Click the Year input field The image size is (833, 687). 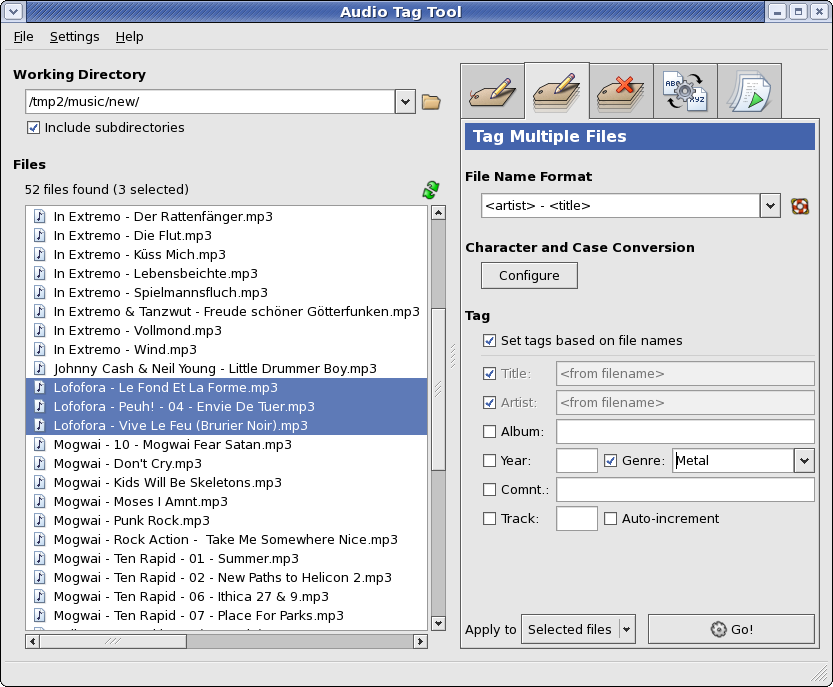tap(577, 461)
